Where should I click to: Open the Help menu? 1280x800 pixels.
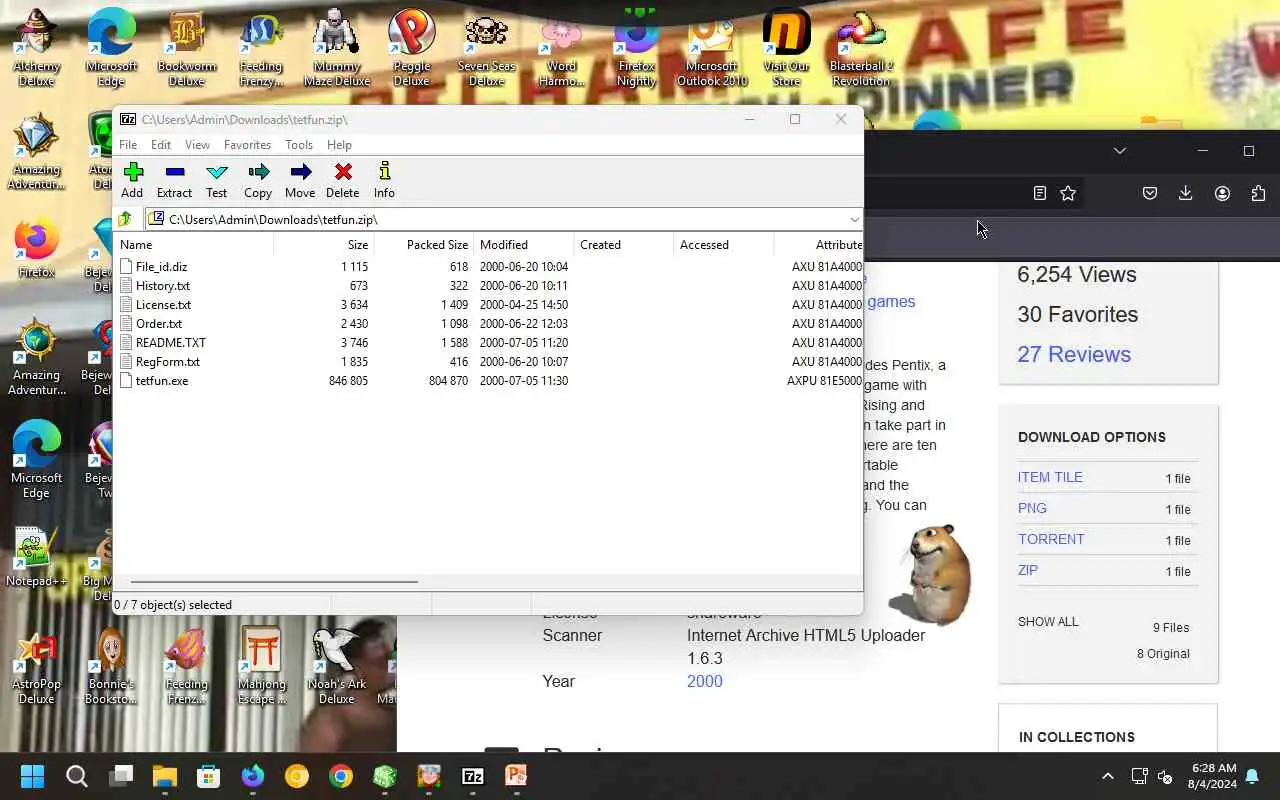339,145
